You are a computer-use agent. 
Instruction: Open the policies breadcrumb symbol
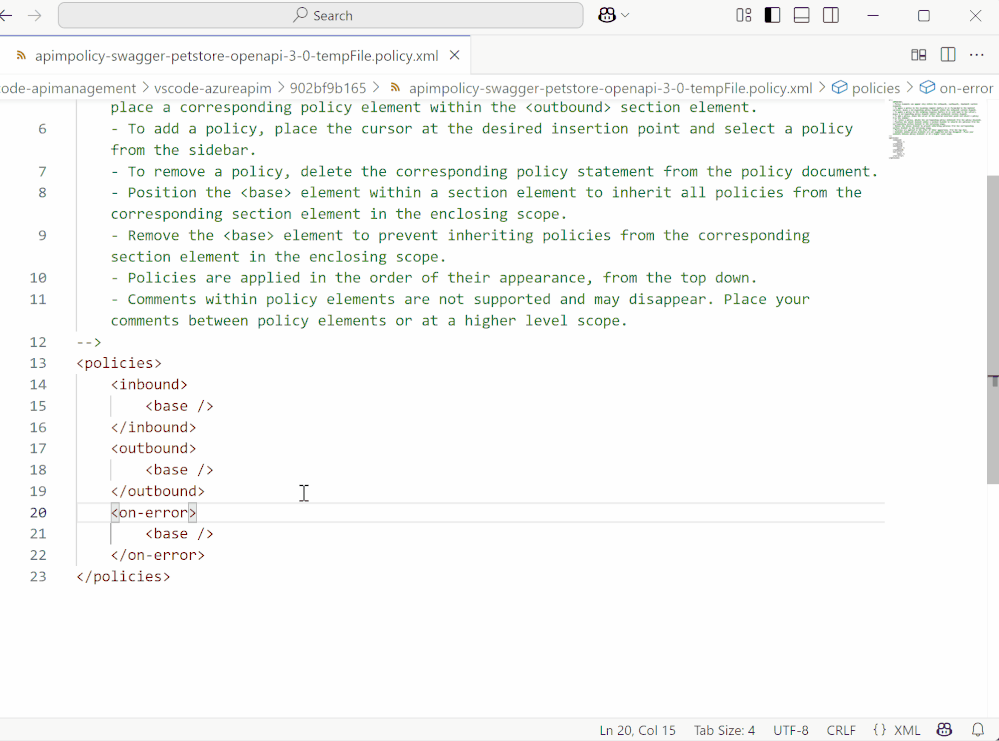click(876, 88)
